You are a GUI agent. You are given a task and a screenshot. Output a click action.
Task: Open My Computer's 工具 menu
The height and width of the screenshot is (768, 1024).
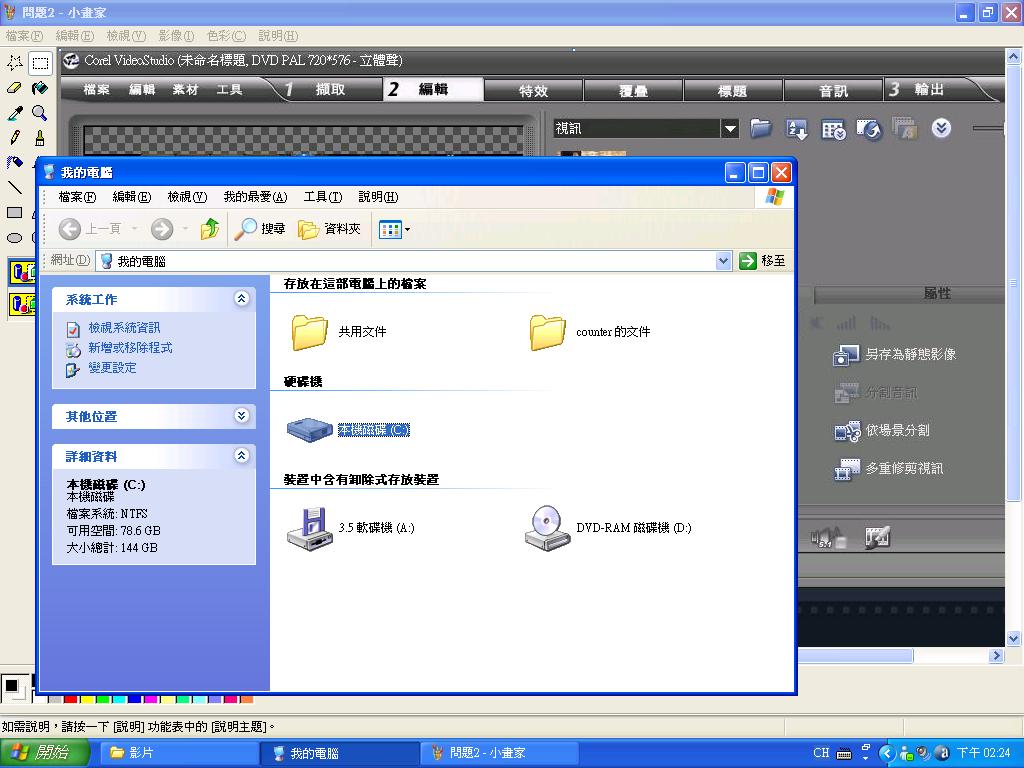323,197
